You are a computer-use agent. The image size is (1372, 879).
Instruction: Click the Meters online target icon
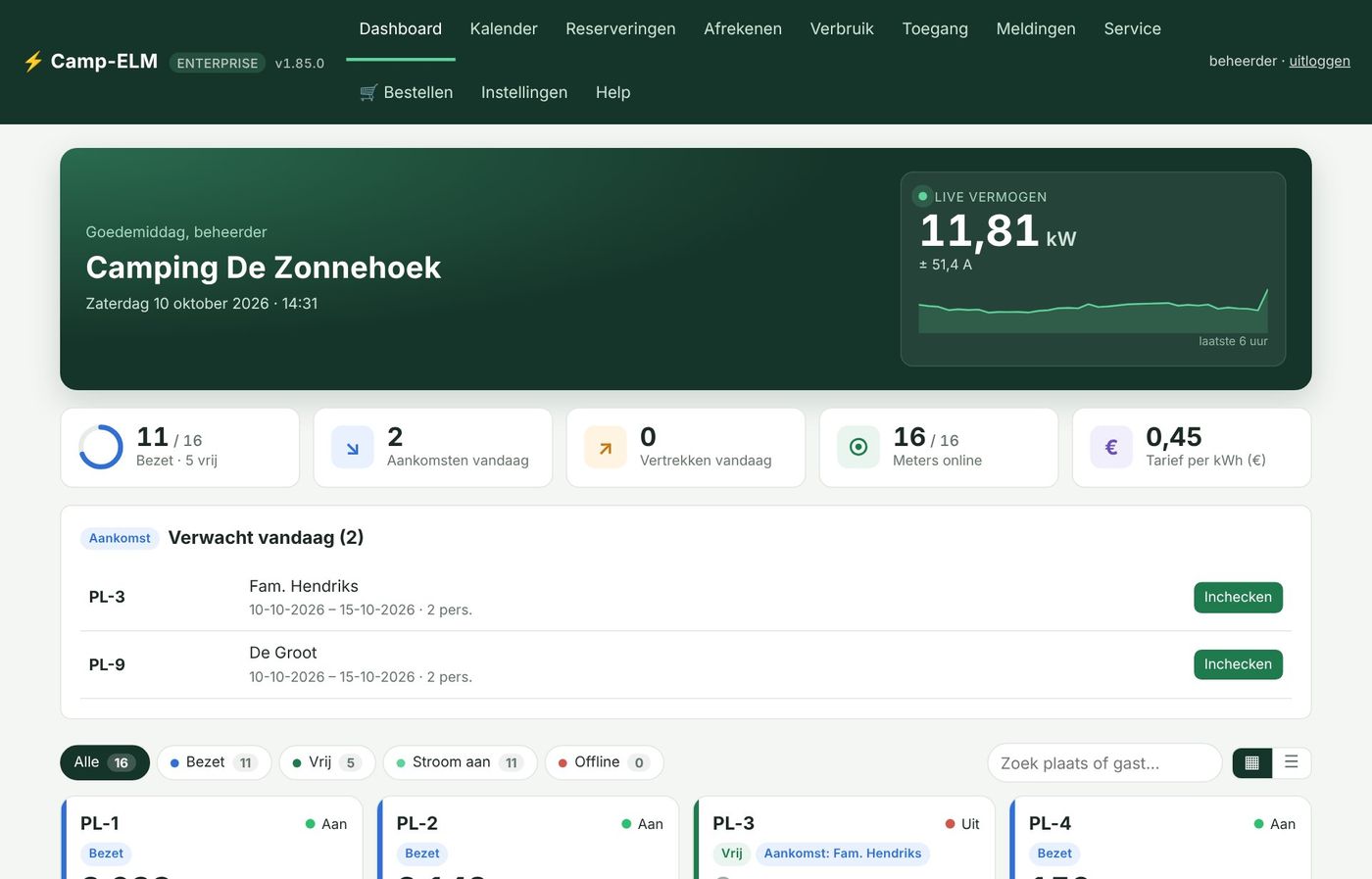pyautogui.click(x=858, y=448)
